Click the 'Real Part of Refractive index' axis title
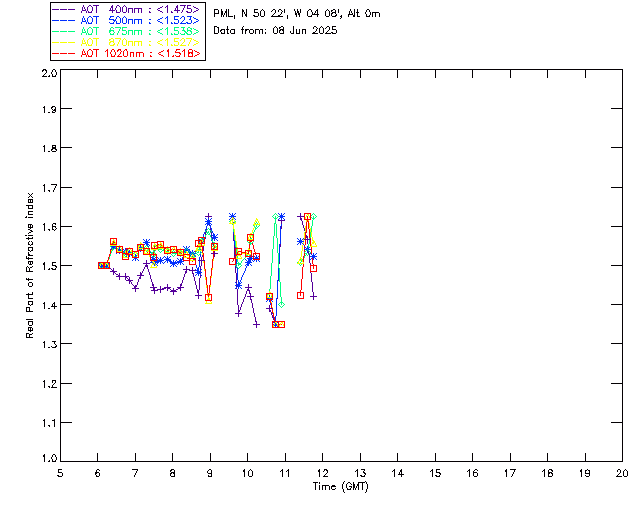This screenshot has height=512, width=640. click(29, 265)
